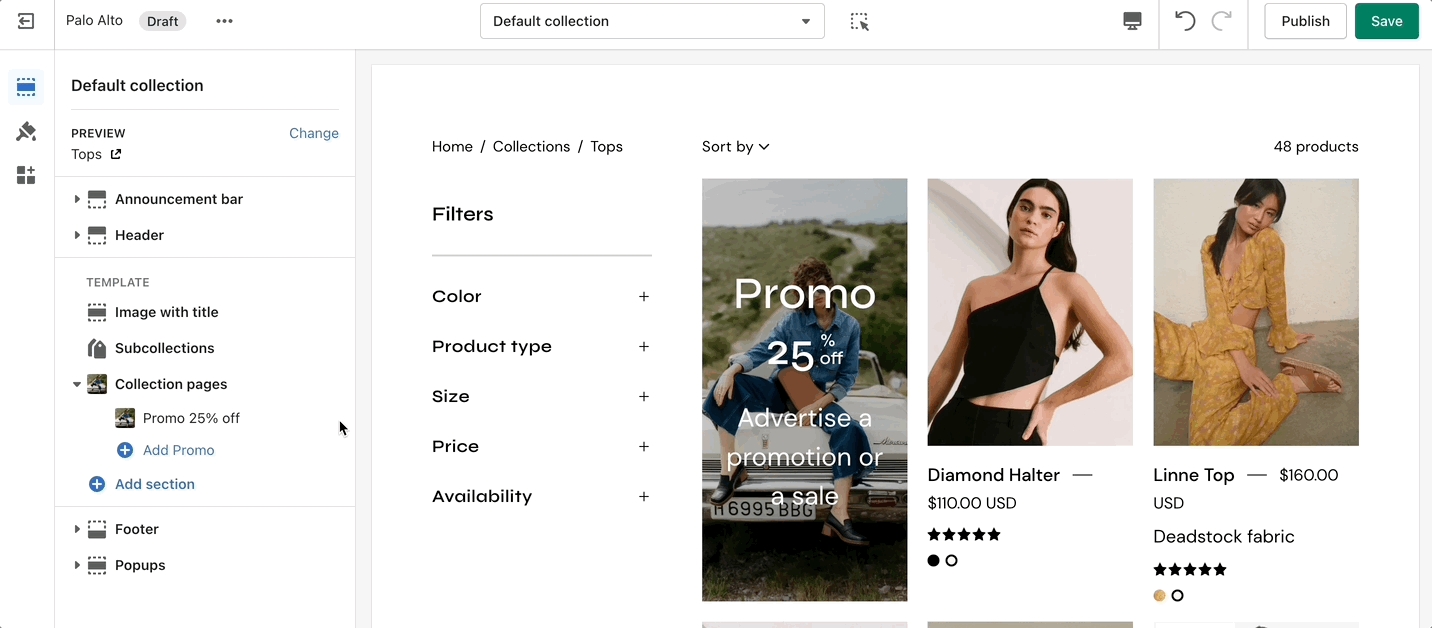Click the undo arrow icon

click(1185, 21)
